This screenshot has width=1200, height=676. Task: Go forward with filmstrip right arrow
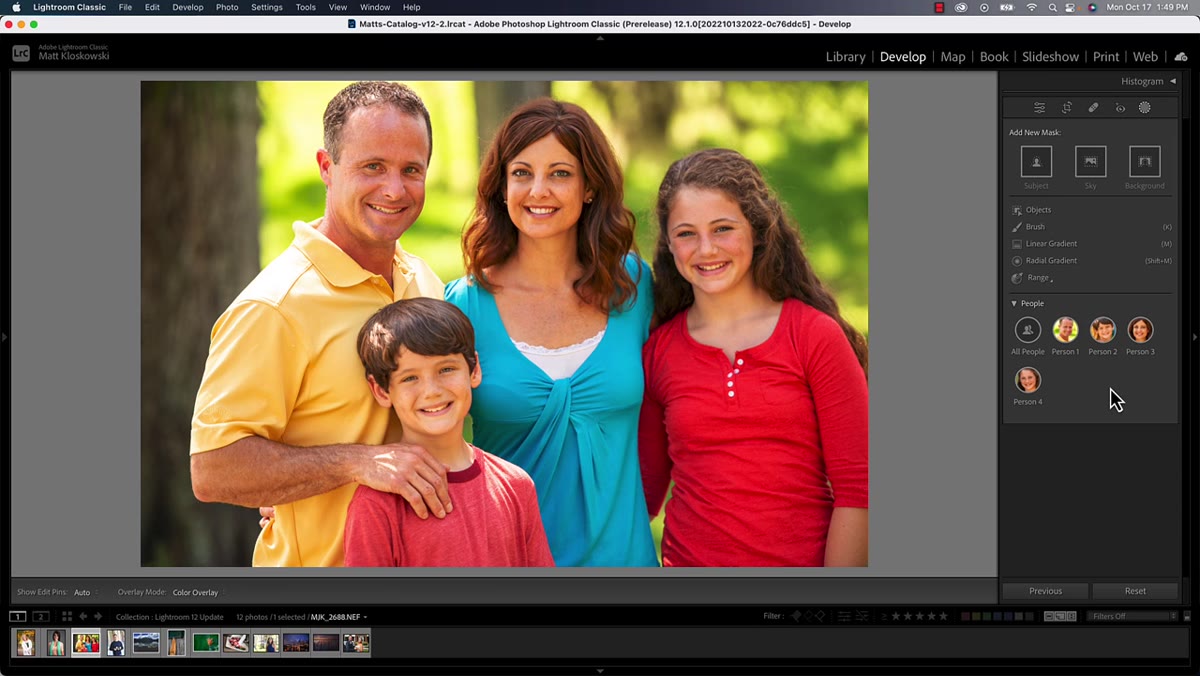[98, 617]
